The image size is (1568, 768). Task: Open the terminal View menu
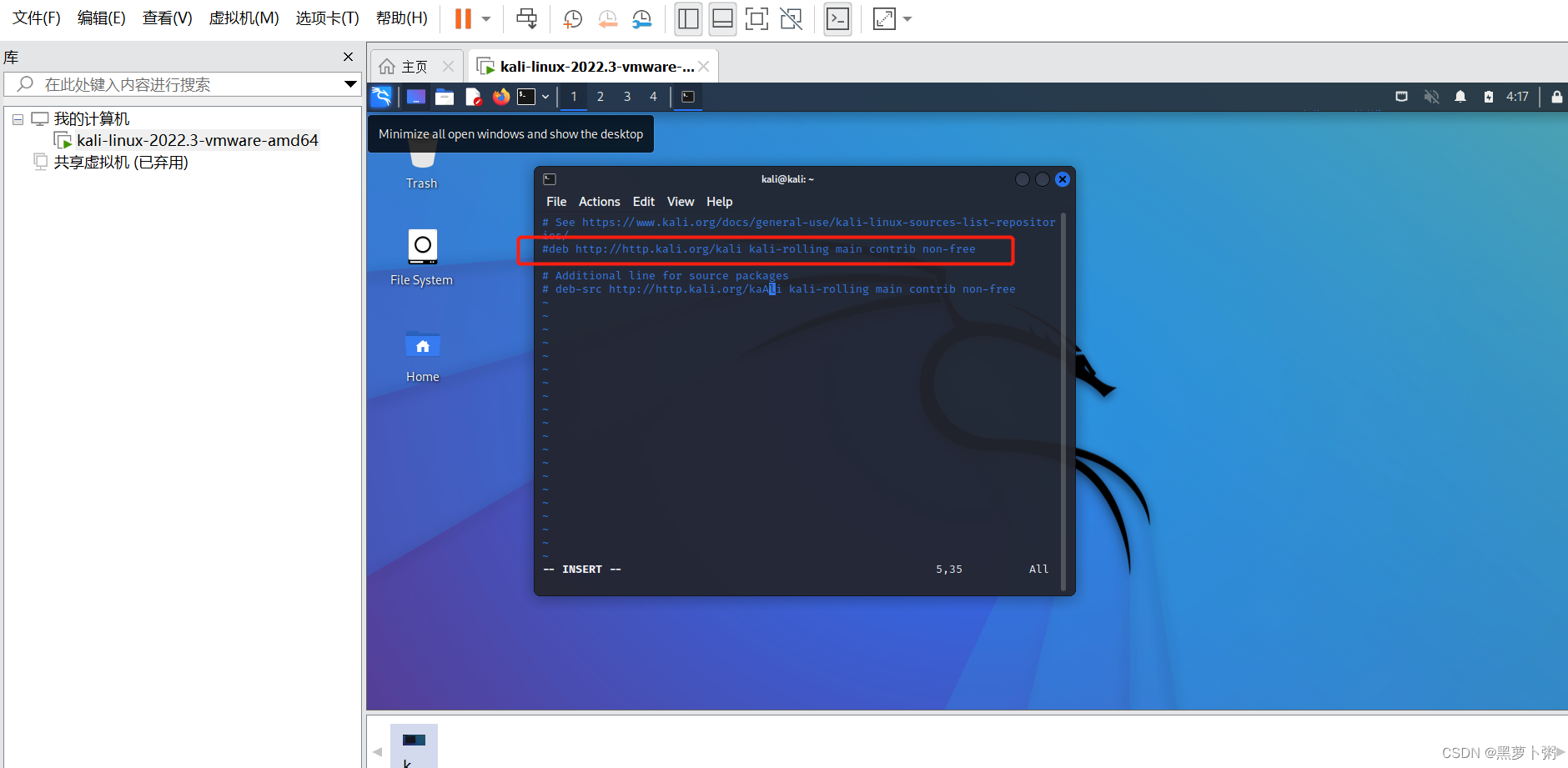pyautogui.click(x=681, y=202)
